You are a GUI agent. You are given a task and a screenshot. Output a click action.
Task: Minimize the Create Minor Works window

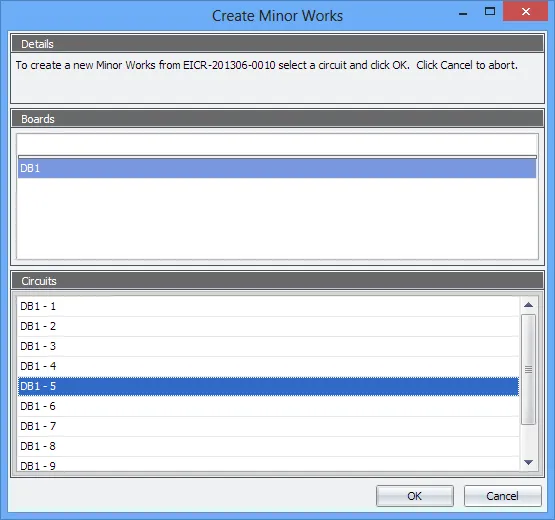pos(463,13)
